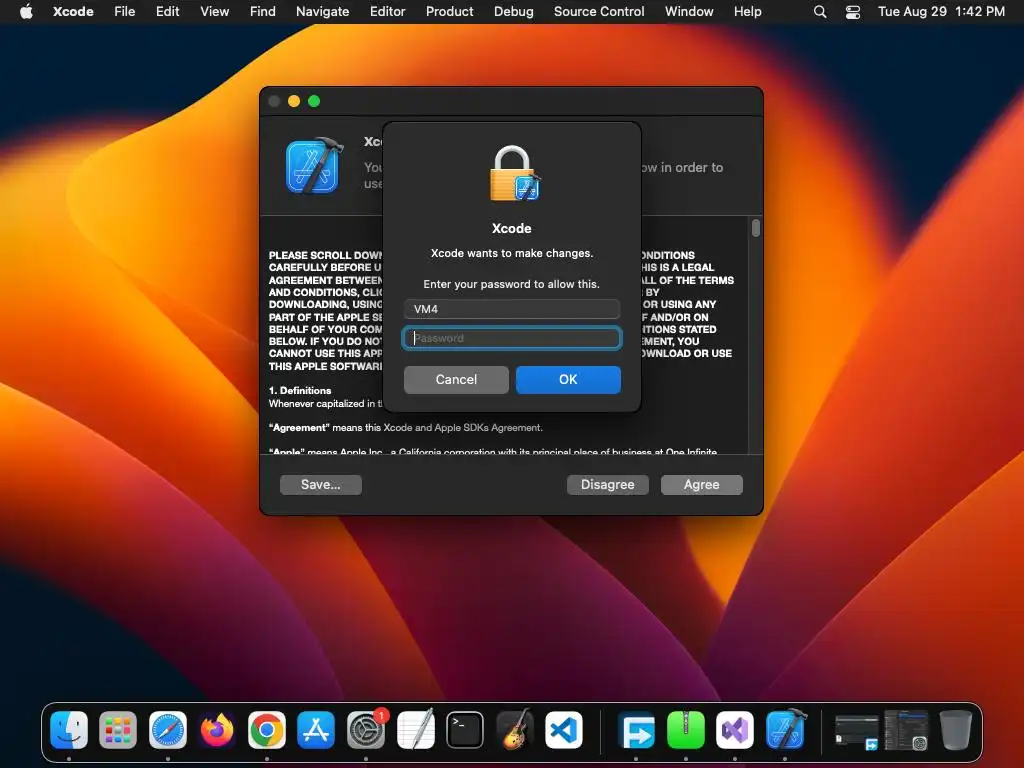The height and width of the screenshot is (768, 1024).
Task: Open the second minimized window thumbnail in the Dock
Action: (906, 730)
